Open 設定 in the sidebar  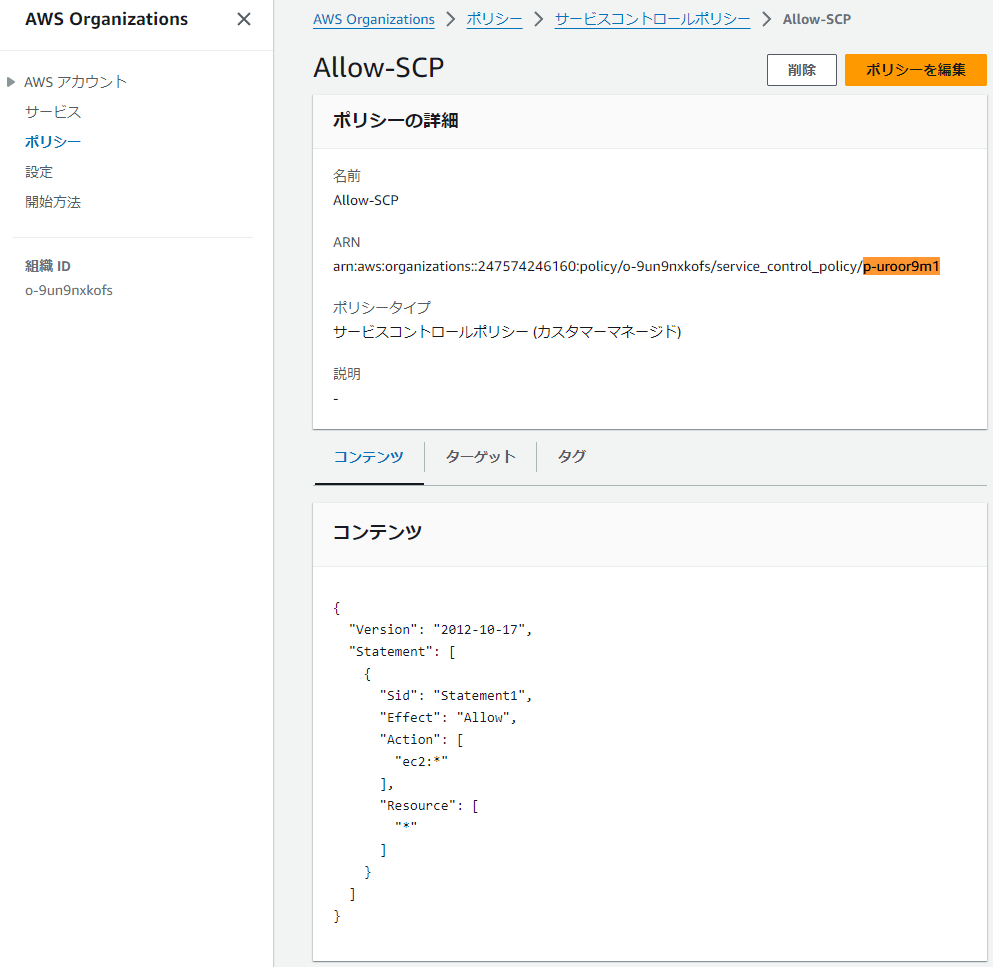click(x=39, y=172)
